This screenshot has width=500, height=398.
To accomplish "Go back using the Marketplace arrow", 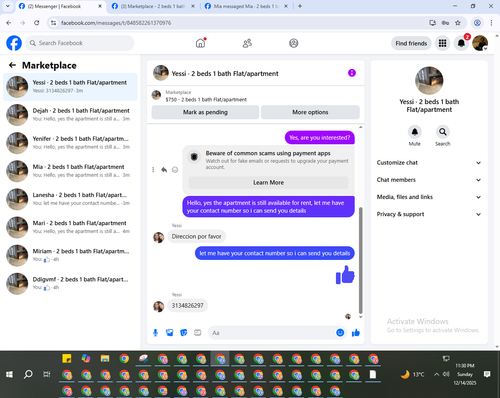I will (12, 65).
